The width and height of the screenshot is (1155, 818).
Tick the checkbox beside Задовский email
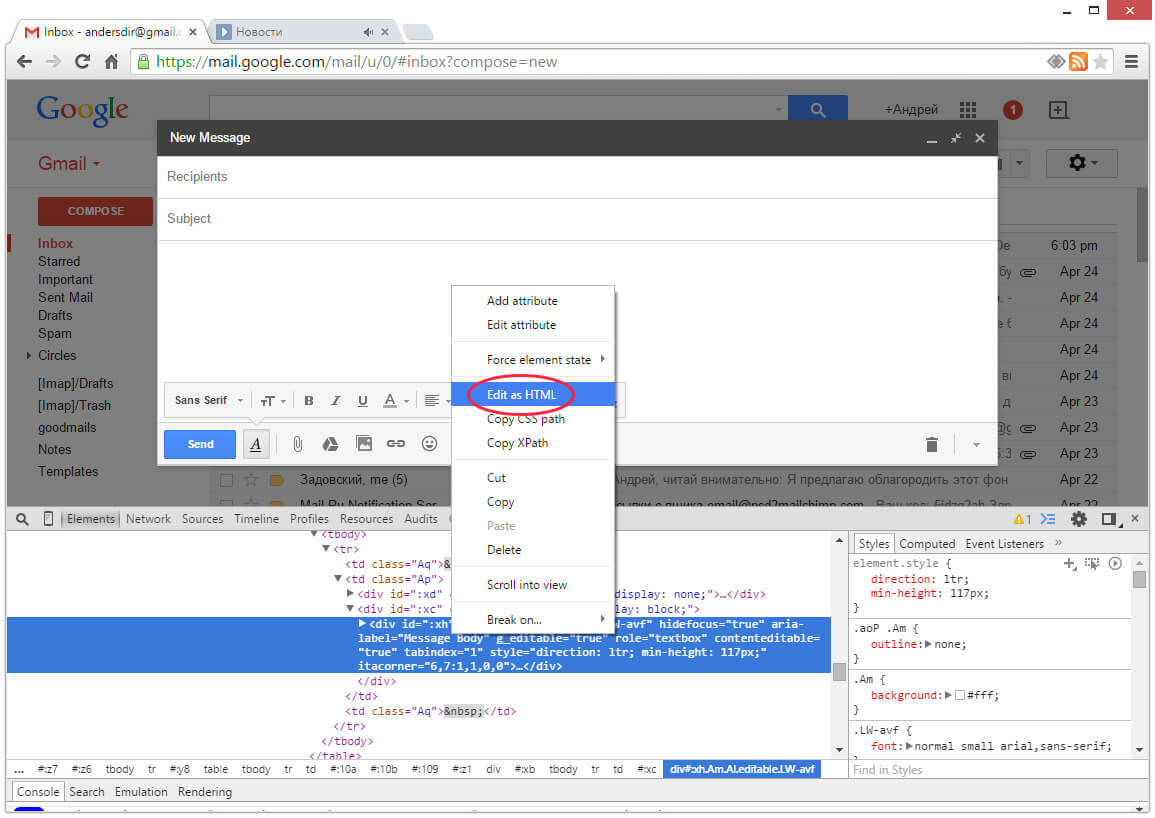pyautogui.click(x=226, y=480)
